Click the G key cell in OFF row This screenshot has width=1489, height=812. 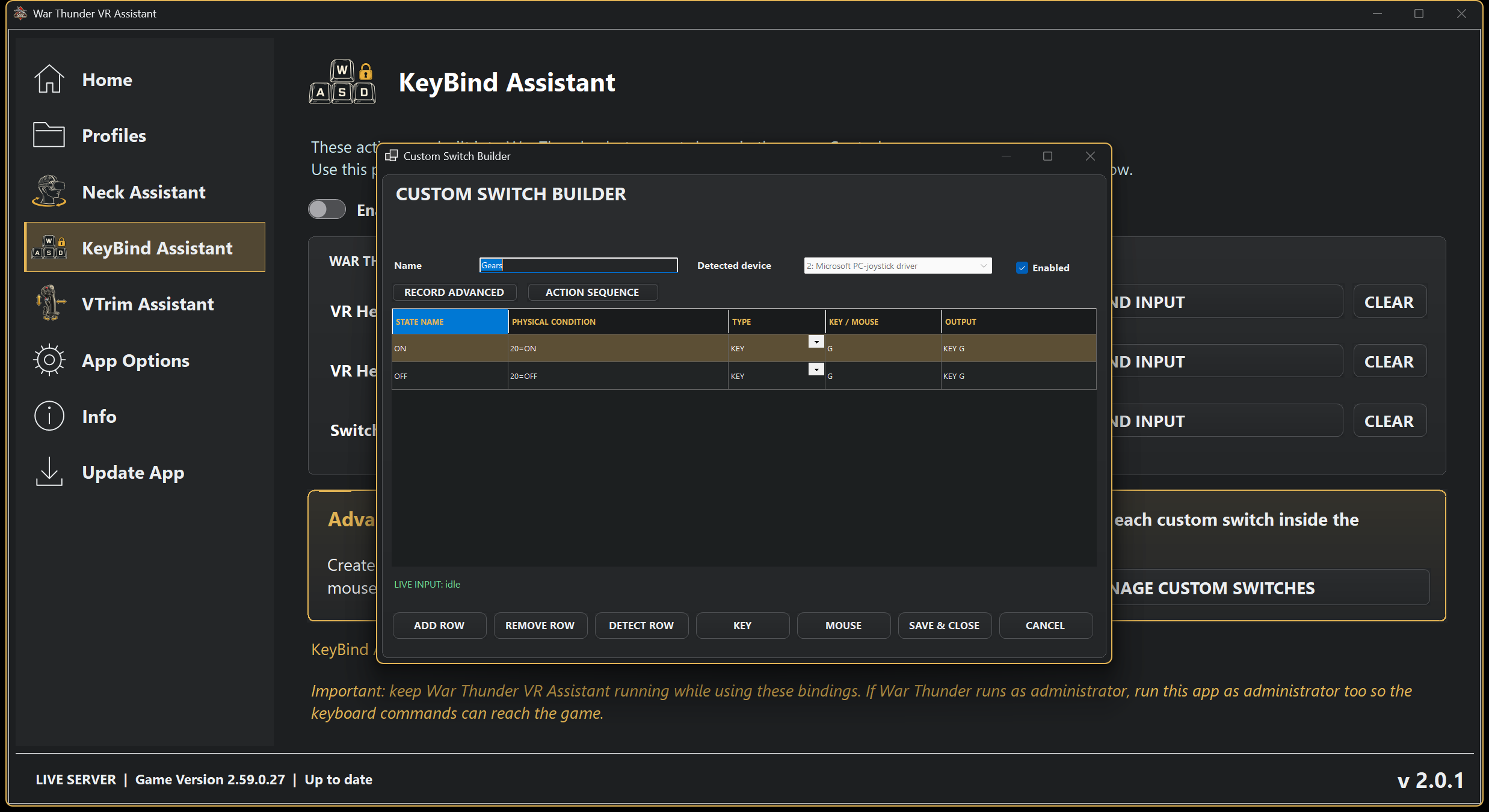883,376
